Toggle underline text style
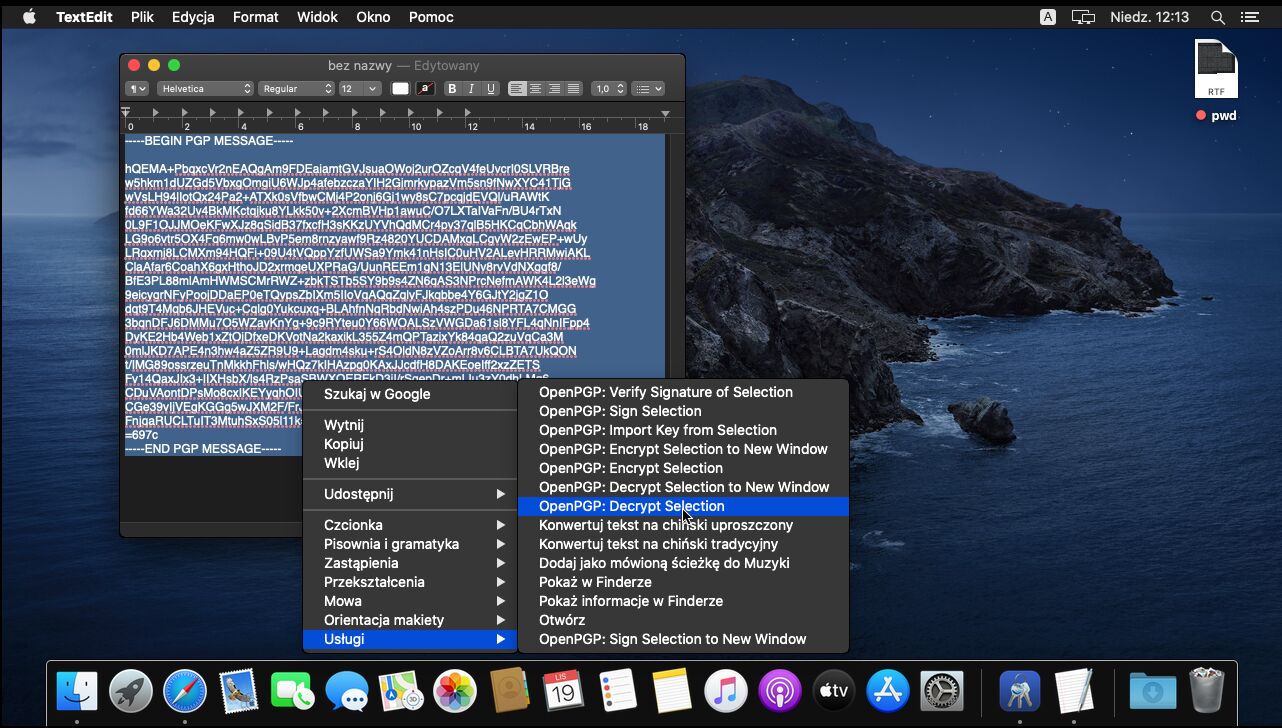Viewport: 1282px width, 728px height. click(491, 89)
